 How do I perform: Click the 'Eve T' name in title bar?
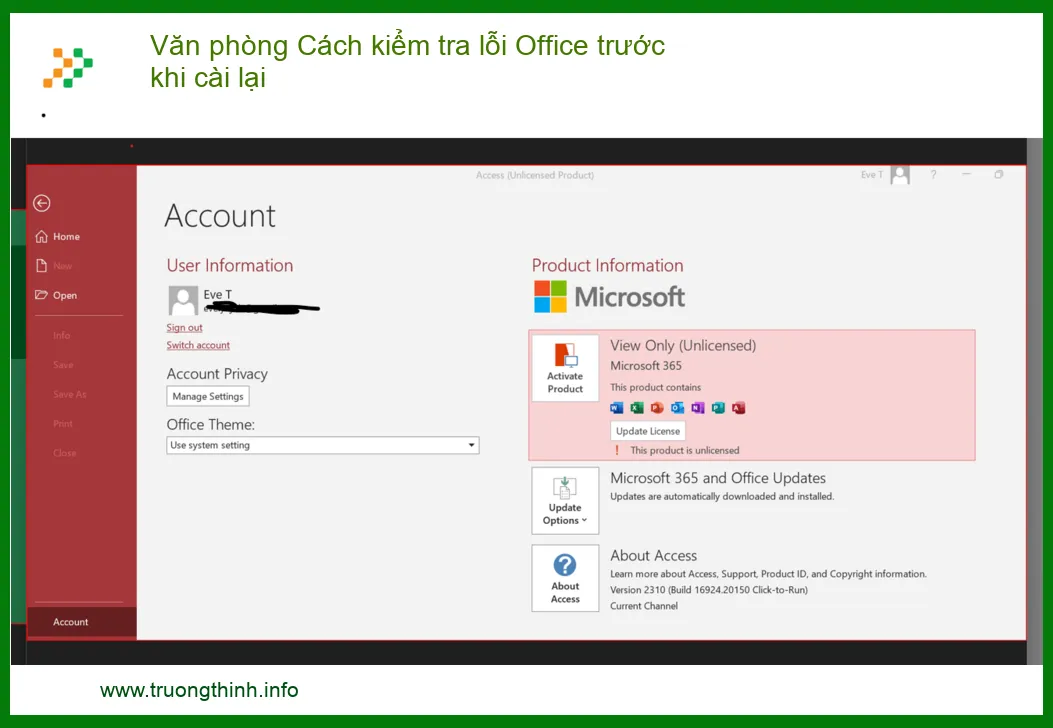click(x=872, y=175)
